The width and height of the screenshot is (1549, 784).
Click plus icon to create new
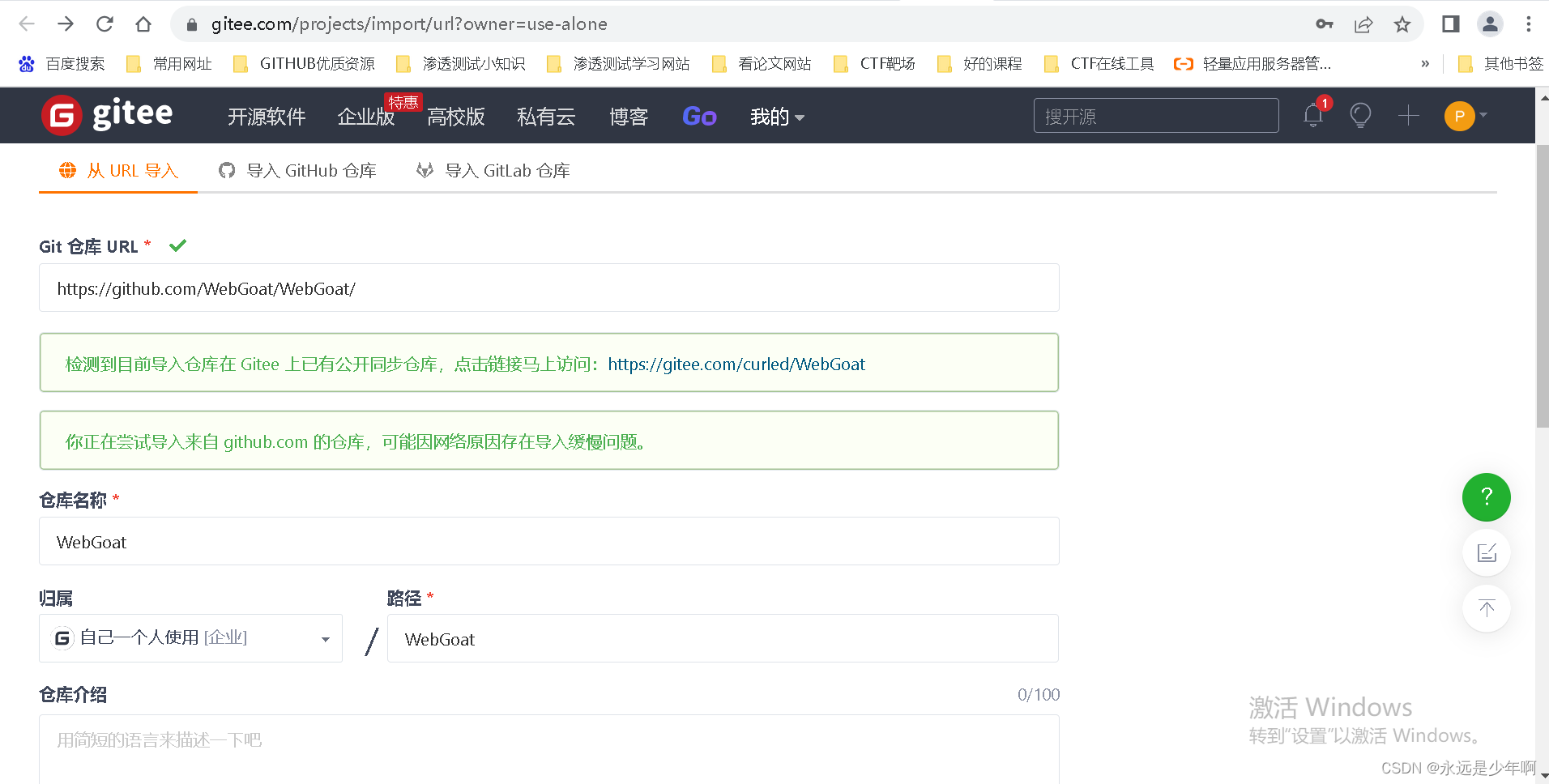coord(1409,115)
